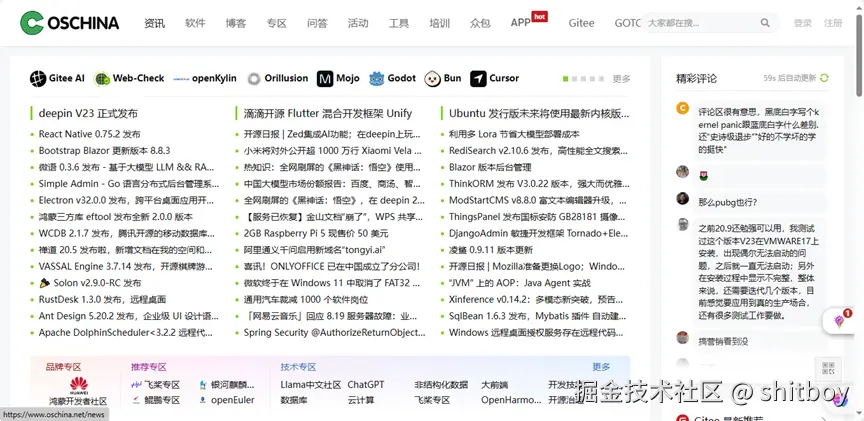
Task: Open headline deepin V23 正式发布
Action: tap(88, 114)
